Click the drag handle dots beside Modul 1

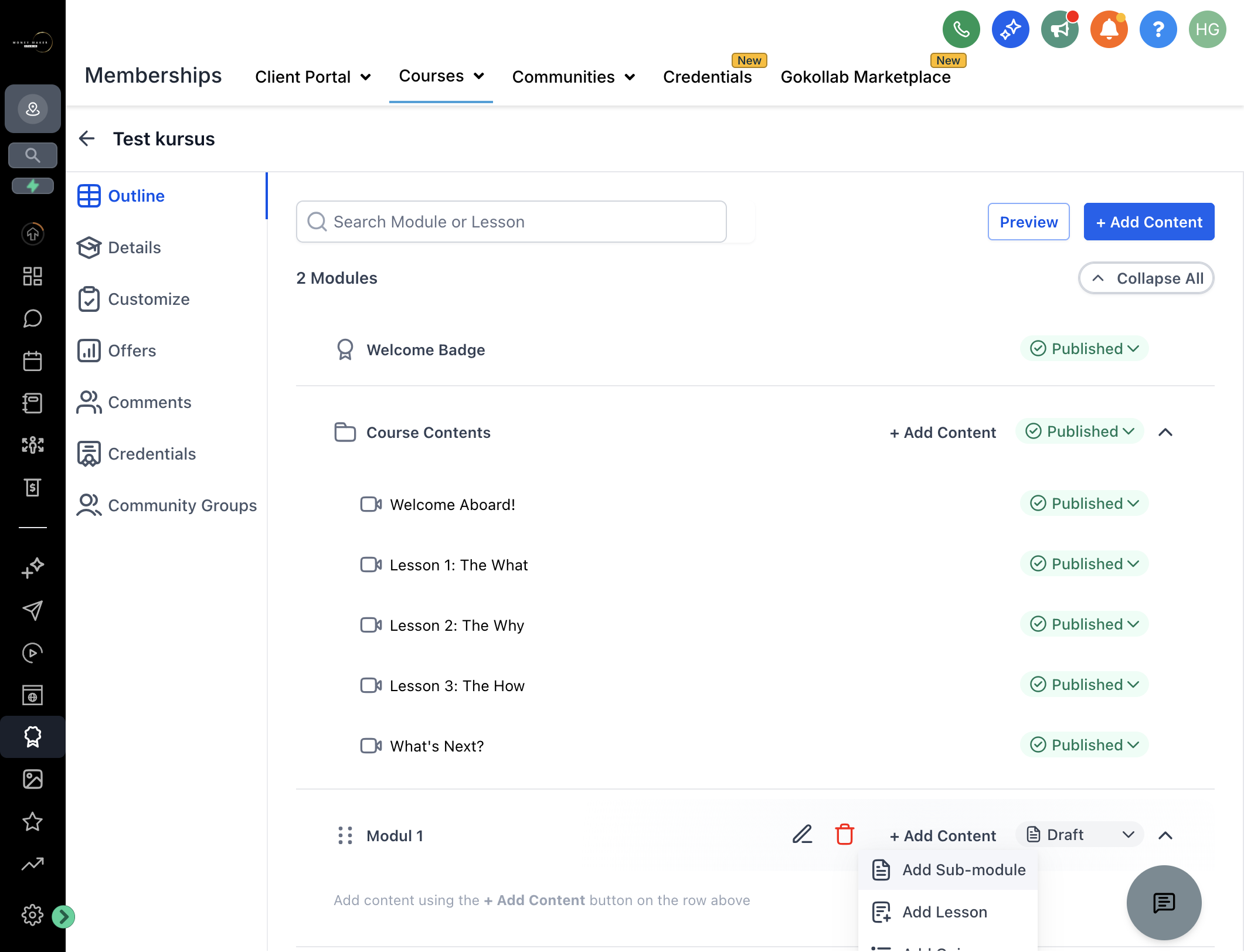coord(345,835)
